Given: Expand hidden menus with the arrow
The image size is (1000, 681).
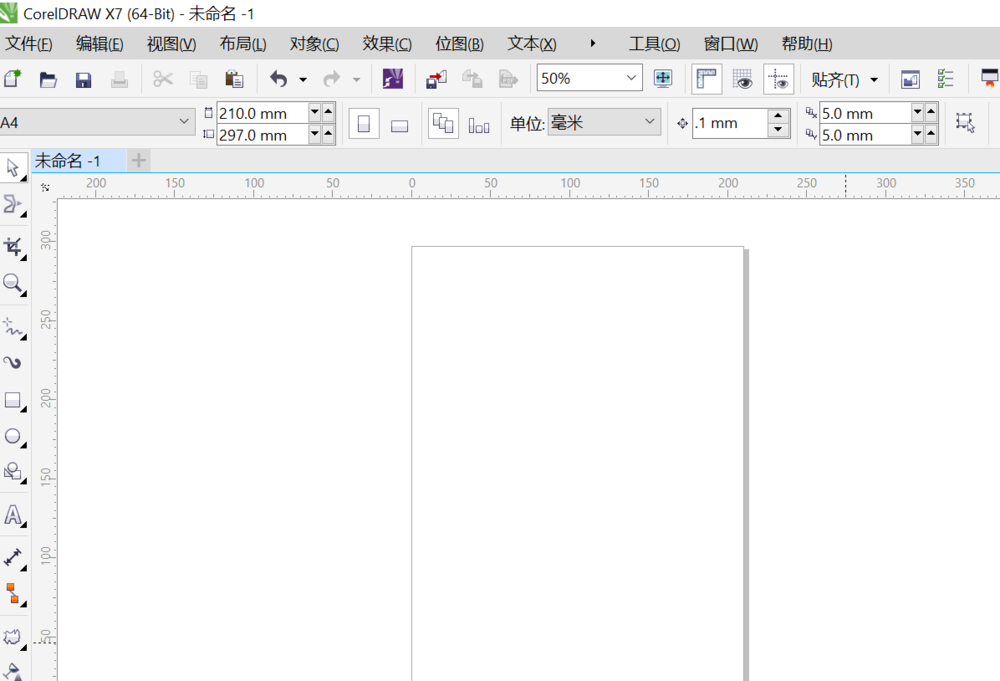Looking at the screenshot, I should (592, 43).
